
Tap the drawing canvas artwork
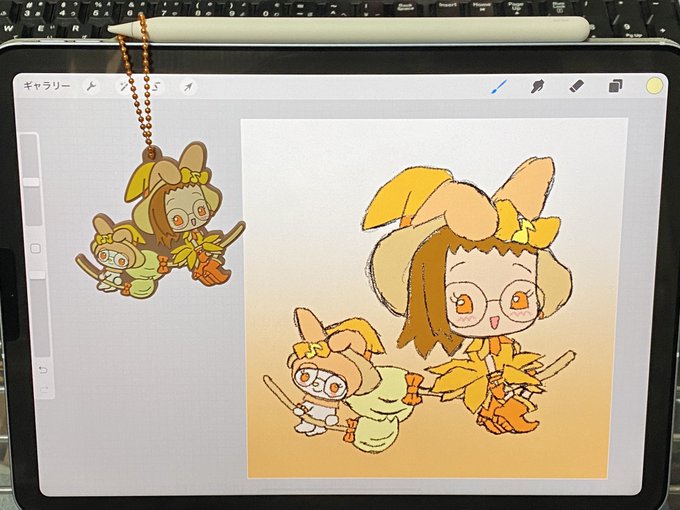(434, 298)
